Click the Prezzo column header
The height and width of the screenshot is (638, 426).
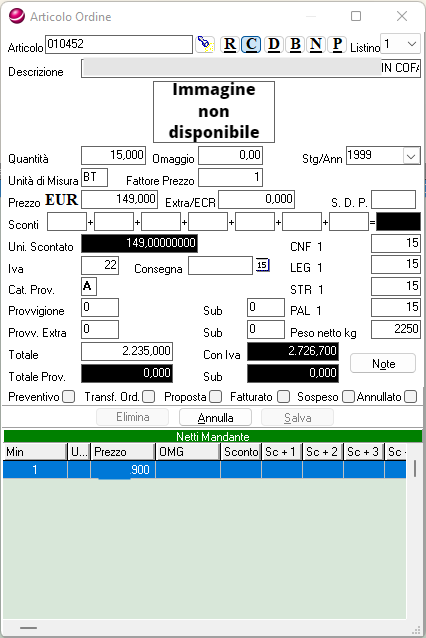coord(123,452)
